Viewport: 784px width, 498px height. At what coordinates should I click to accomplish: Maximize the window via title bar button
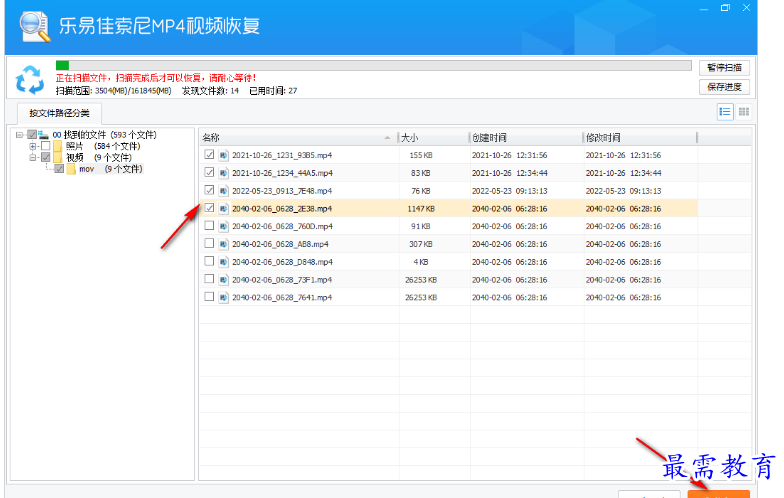click(725, 8)
